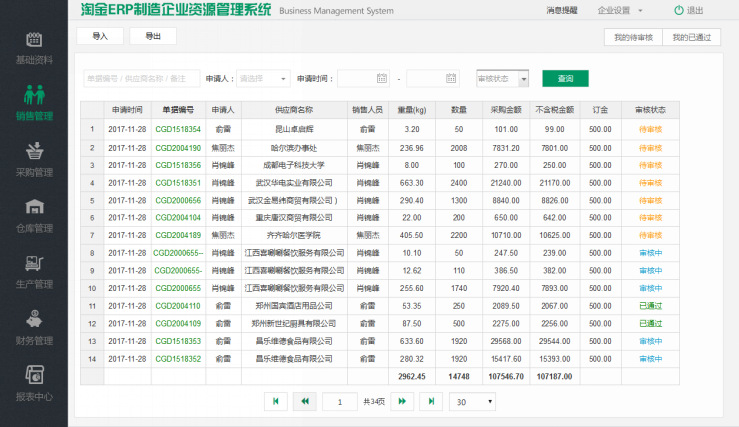This screenshot has height=427, width=739.
Task: Click the green 查询 button
Action: tap(565, 78)
